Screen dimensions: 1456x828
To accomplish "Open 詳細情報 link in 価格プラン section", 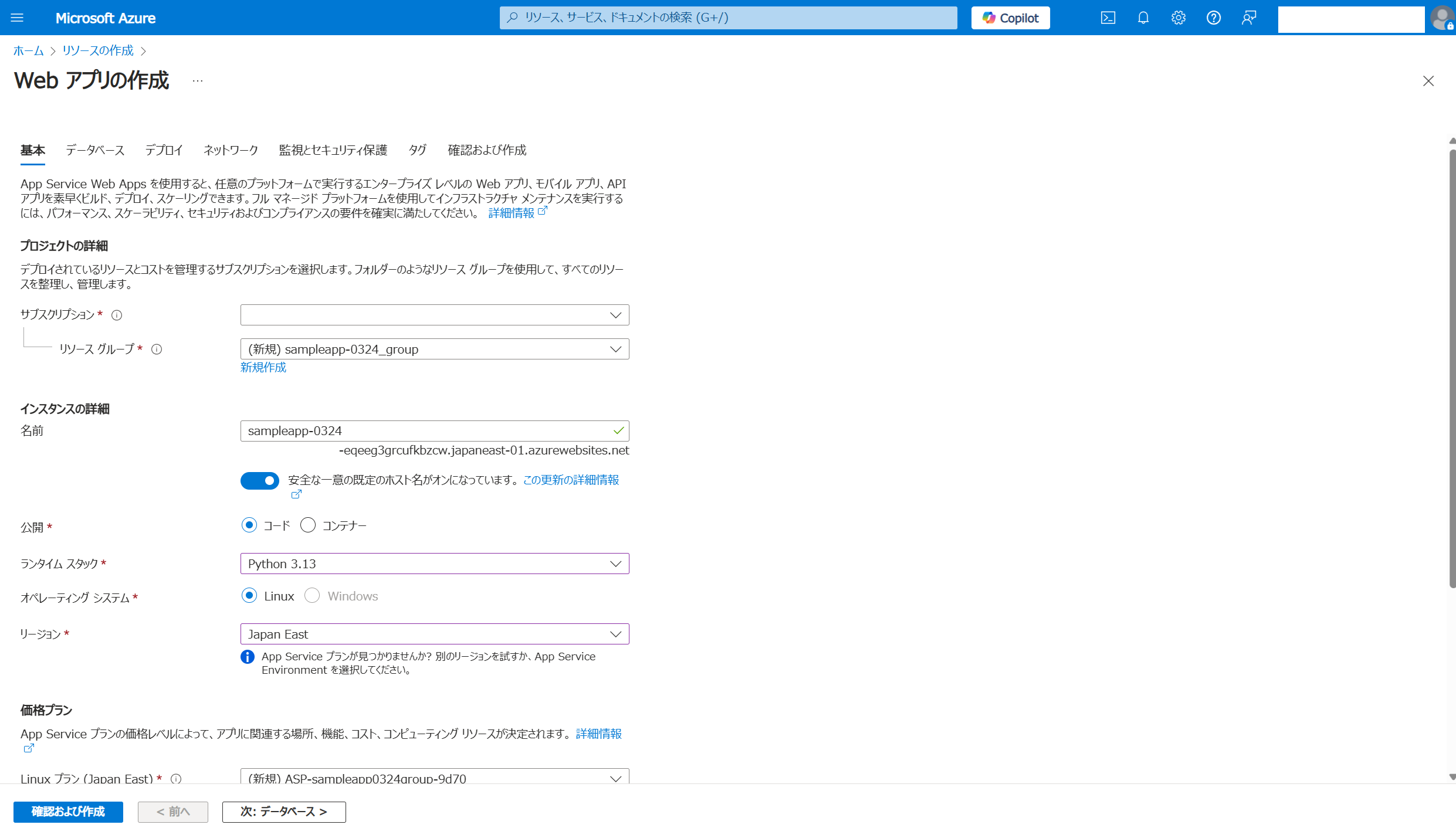I will pos(599,734).
